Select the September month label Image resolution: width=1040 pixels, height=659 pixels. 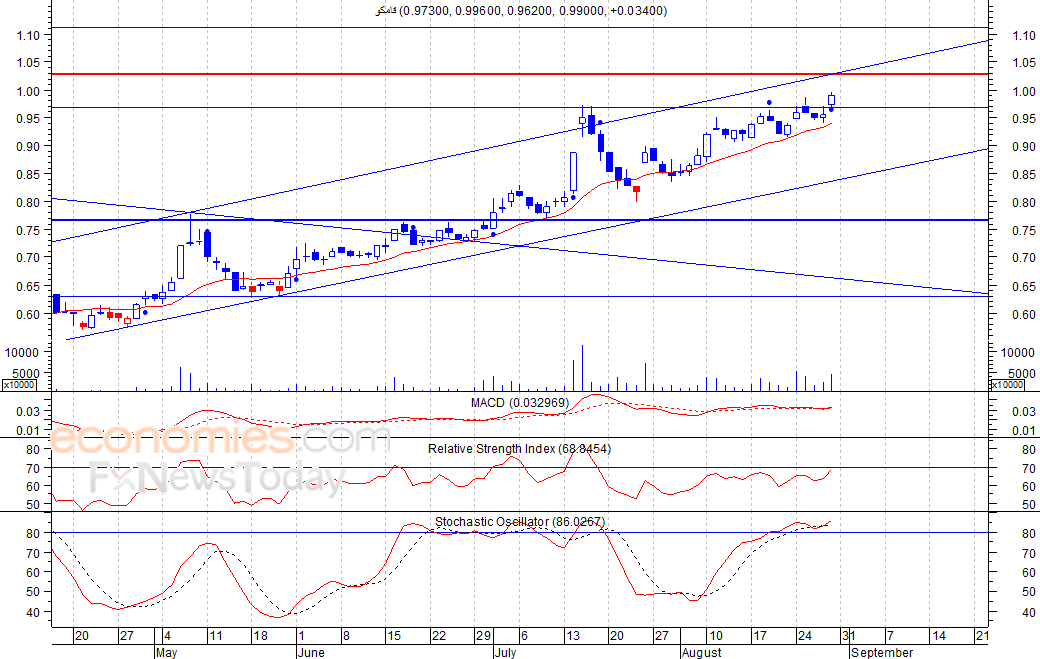coord(881,652)
